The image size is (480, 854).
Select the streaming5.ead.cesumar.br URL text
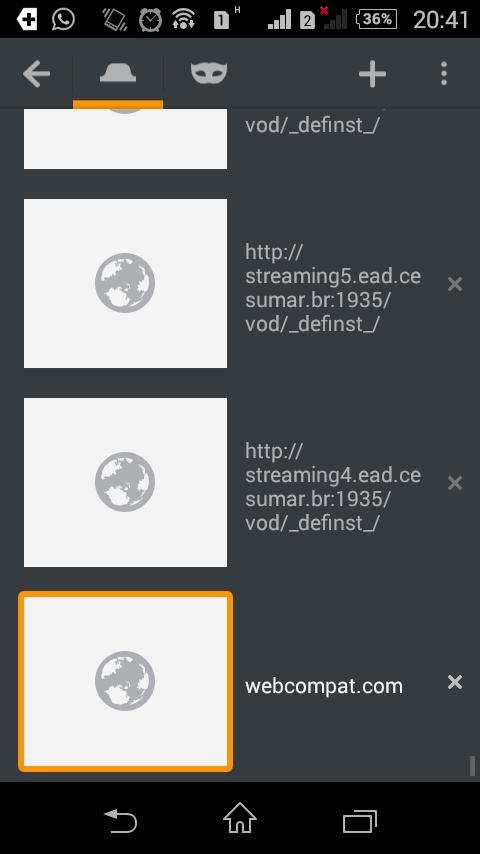(333, 288)
